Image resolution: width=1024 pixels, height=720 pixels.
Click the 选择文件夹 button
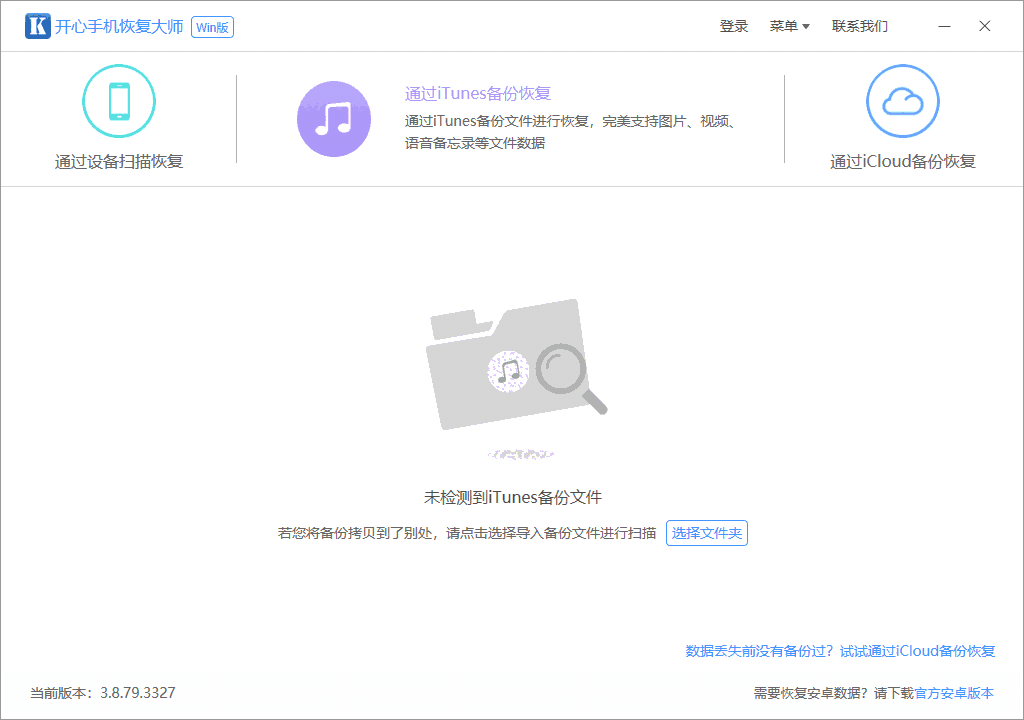pyautogui.click(x=707, y=533)
